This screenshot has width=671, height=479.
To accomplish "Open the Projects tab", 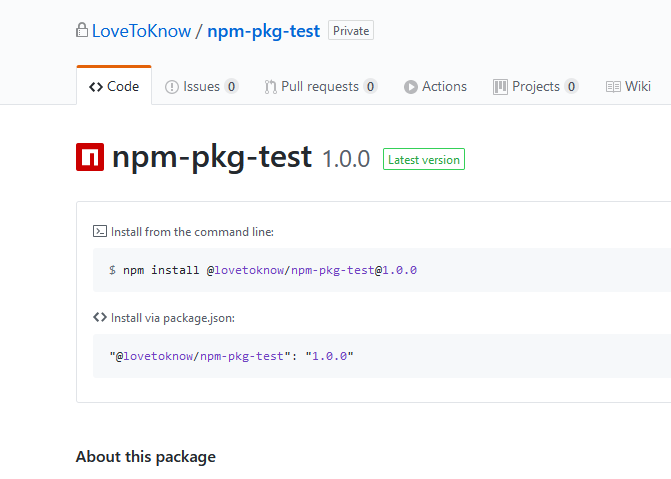I will pos(535,86).
